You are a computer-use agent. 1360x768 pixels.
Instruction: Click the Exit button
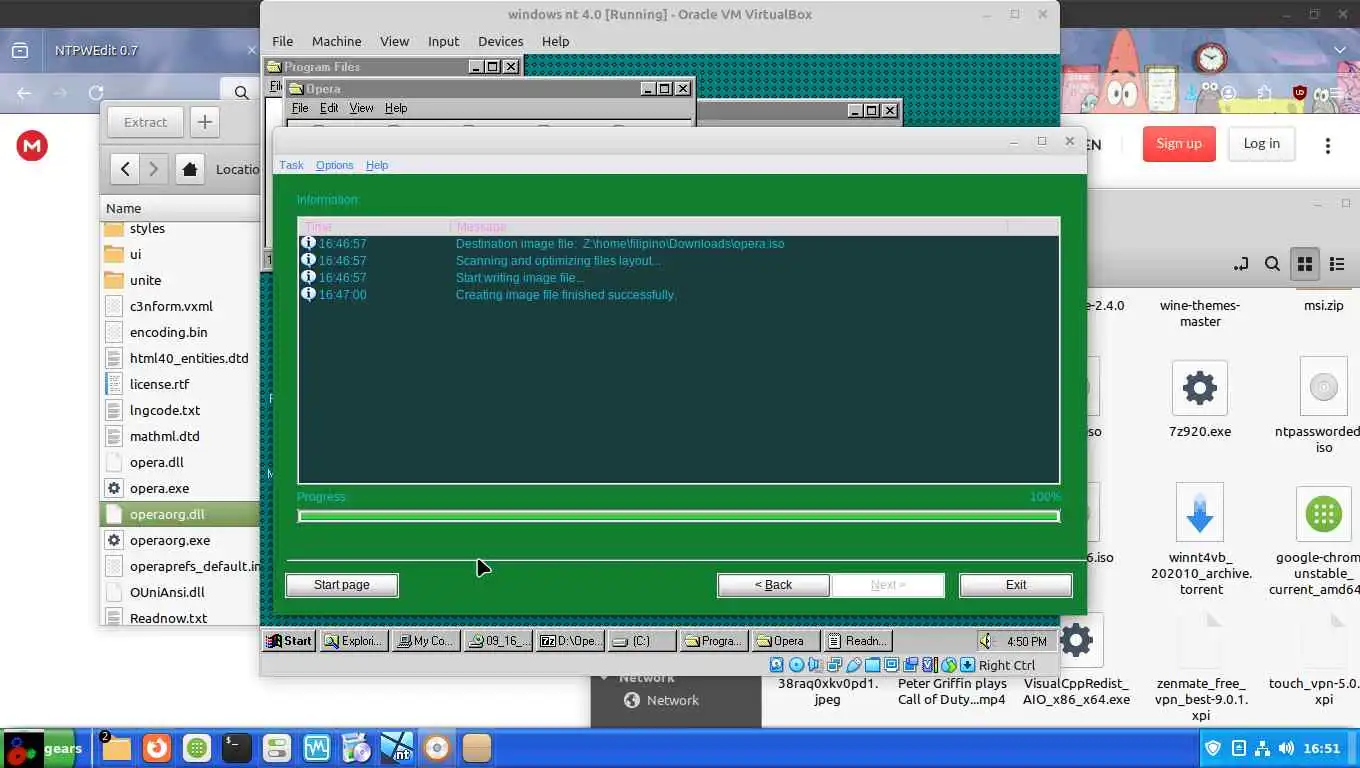click(x=1016, y=585)
